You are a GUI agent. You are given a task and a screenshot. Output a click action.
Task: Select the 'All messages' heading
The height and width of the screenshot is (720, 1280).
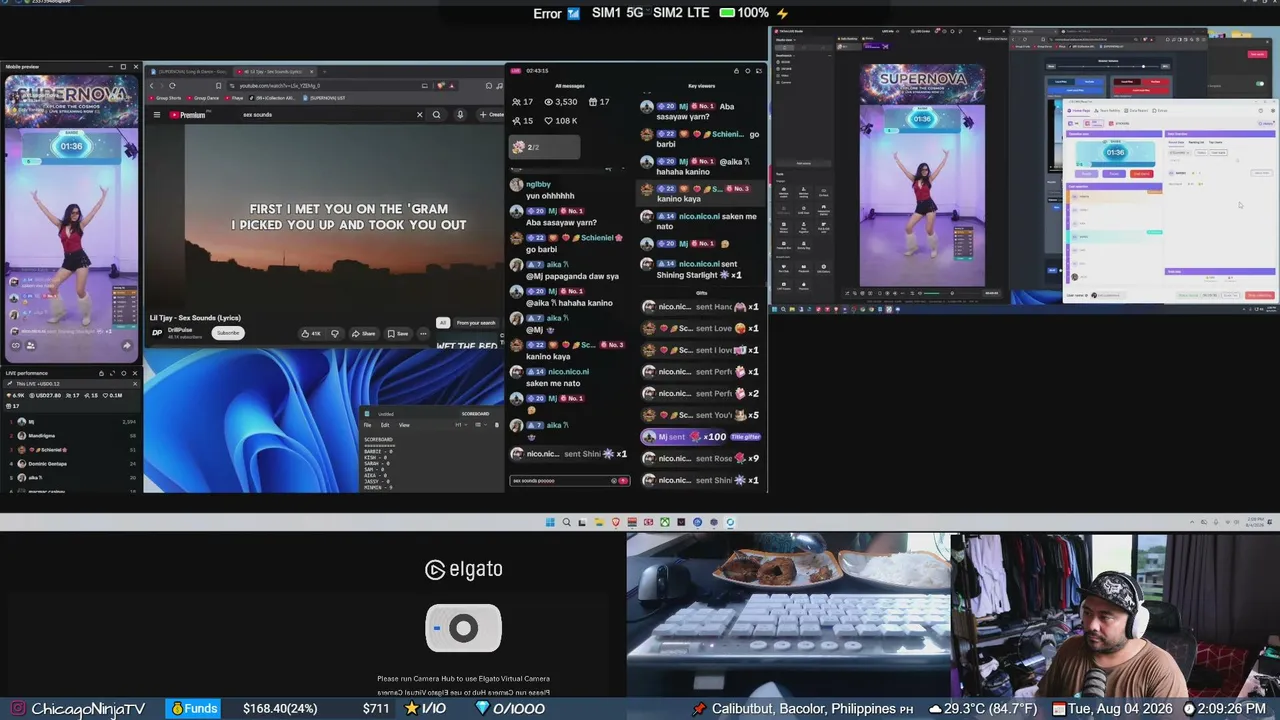click(570, 86)
